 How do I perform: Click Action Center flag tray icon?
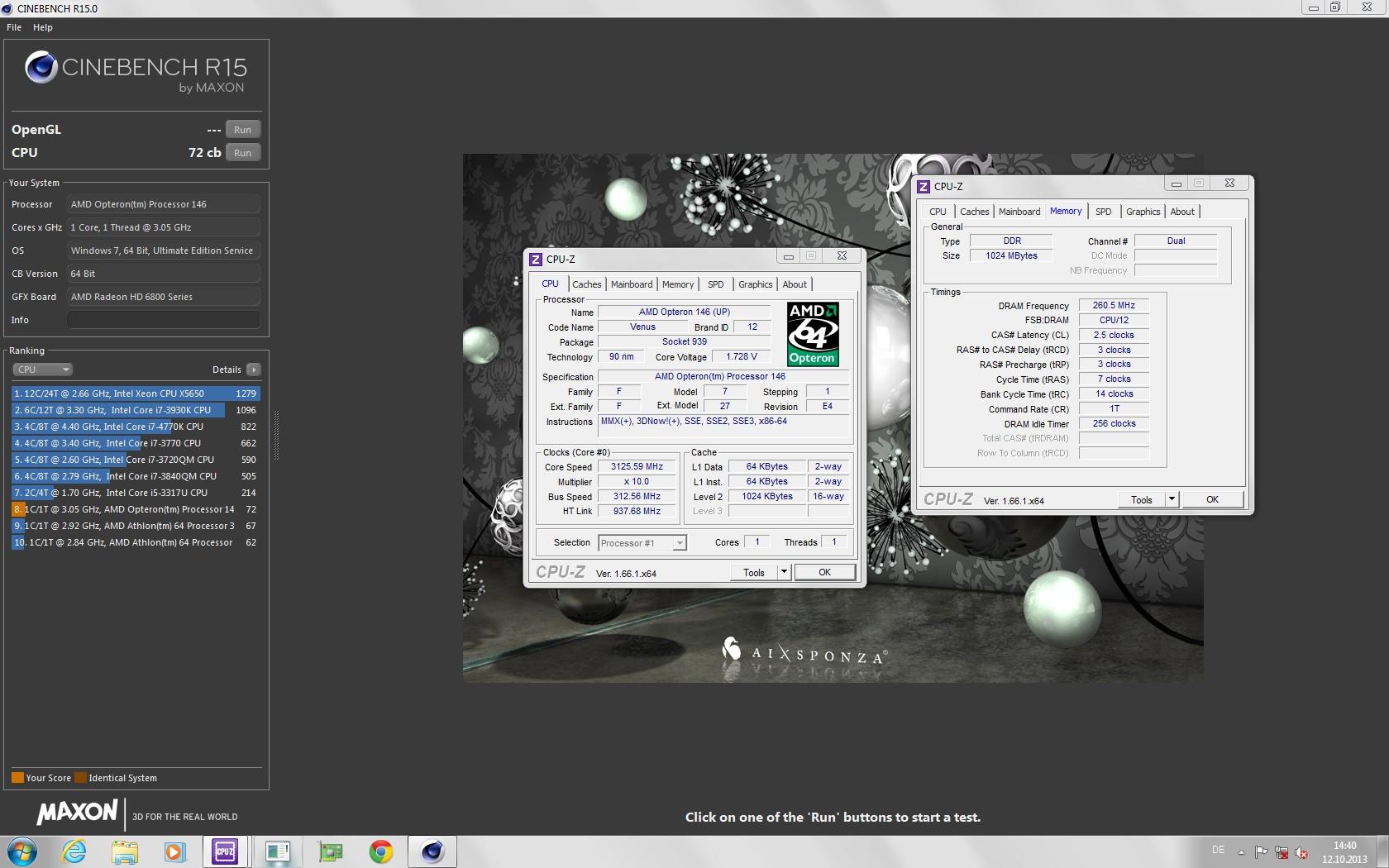(1261, 852)
